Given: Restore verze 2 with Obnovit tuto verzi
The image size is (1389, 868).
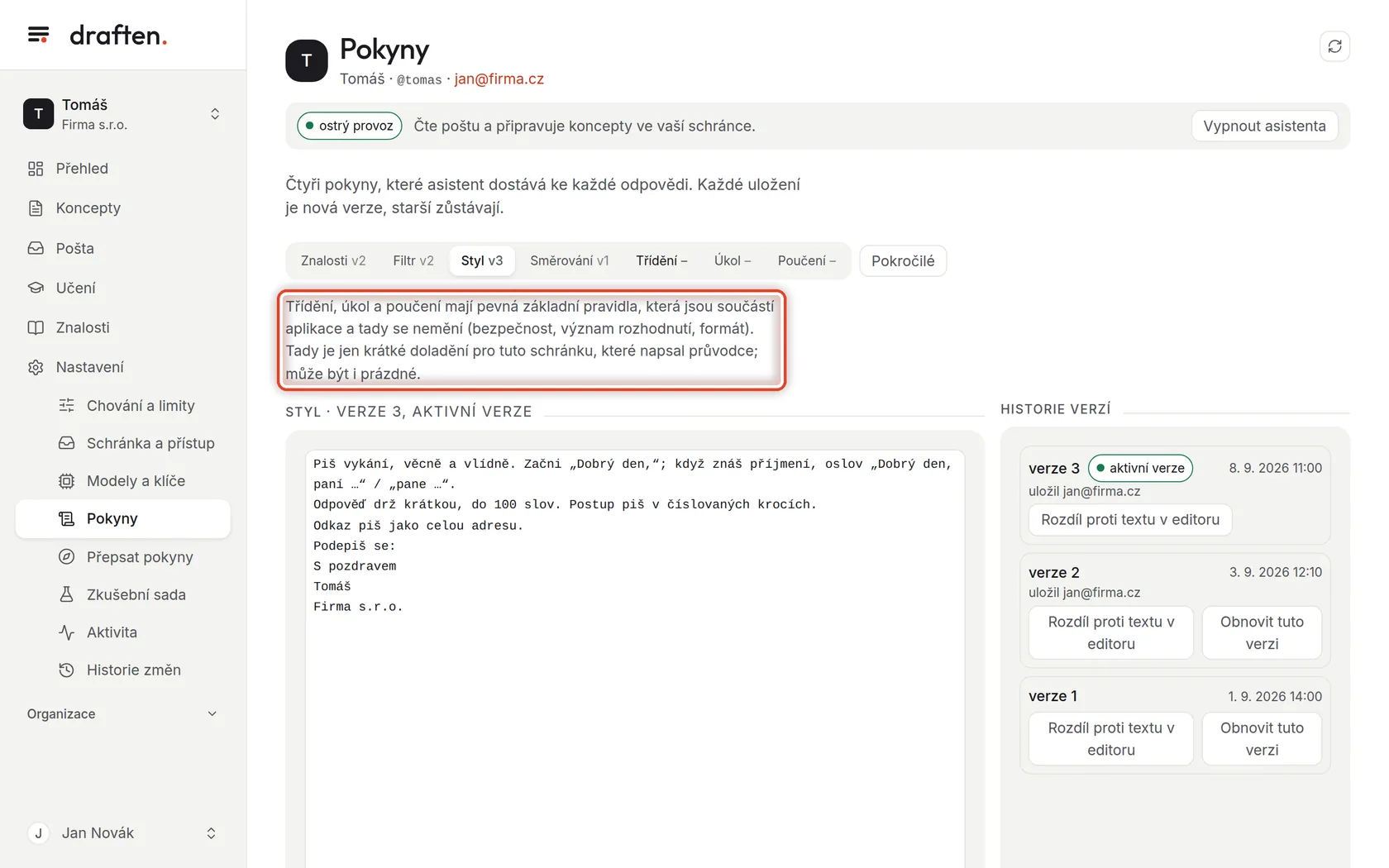Looking at the screenshot, I should (1262, 633).
